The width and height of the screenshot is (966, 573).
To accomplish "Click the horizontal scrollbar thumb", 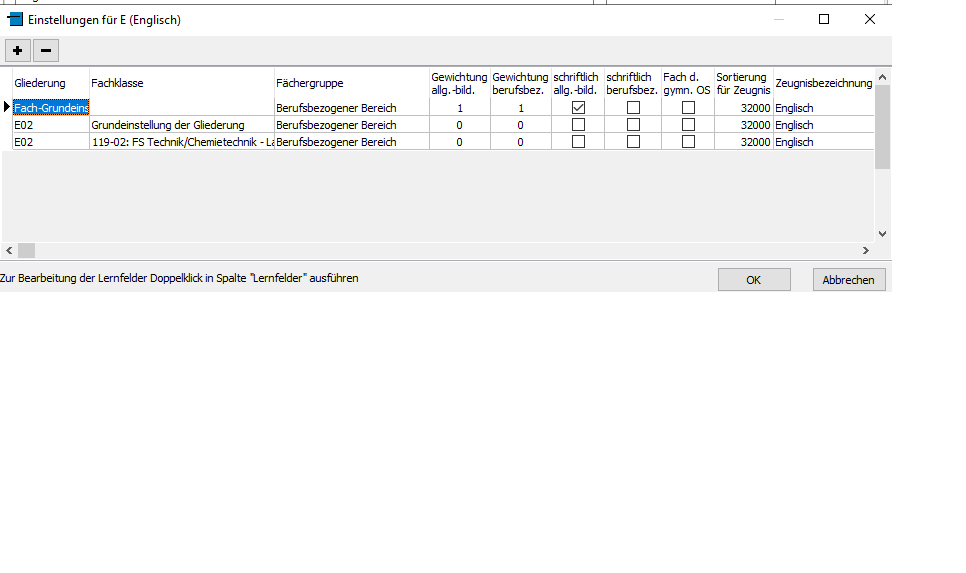I will (26, 250).
